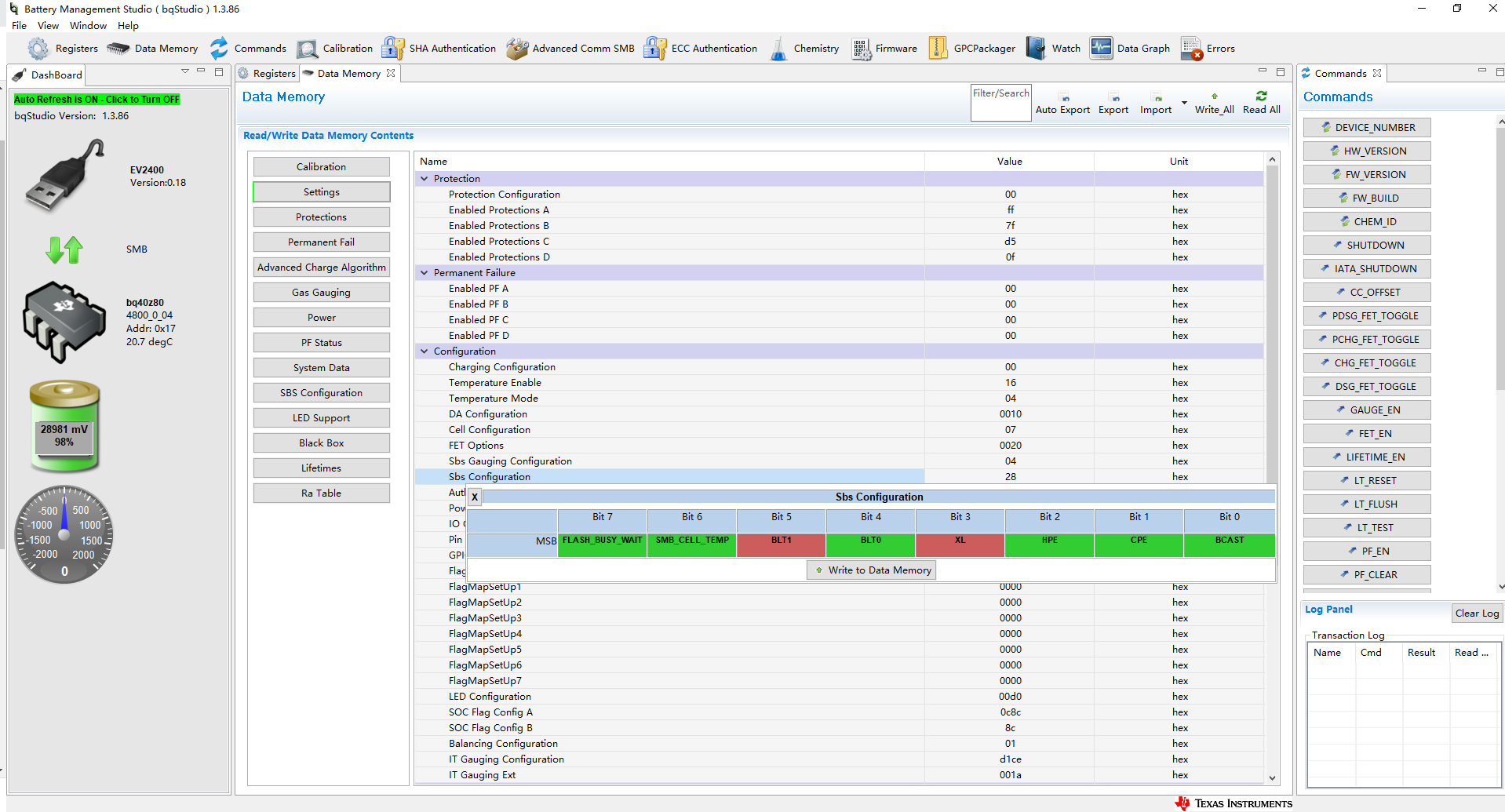1505x812 pixels.
Task: Open the Calibration toolbar icon
Action: (308, 49)
